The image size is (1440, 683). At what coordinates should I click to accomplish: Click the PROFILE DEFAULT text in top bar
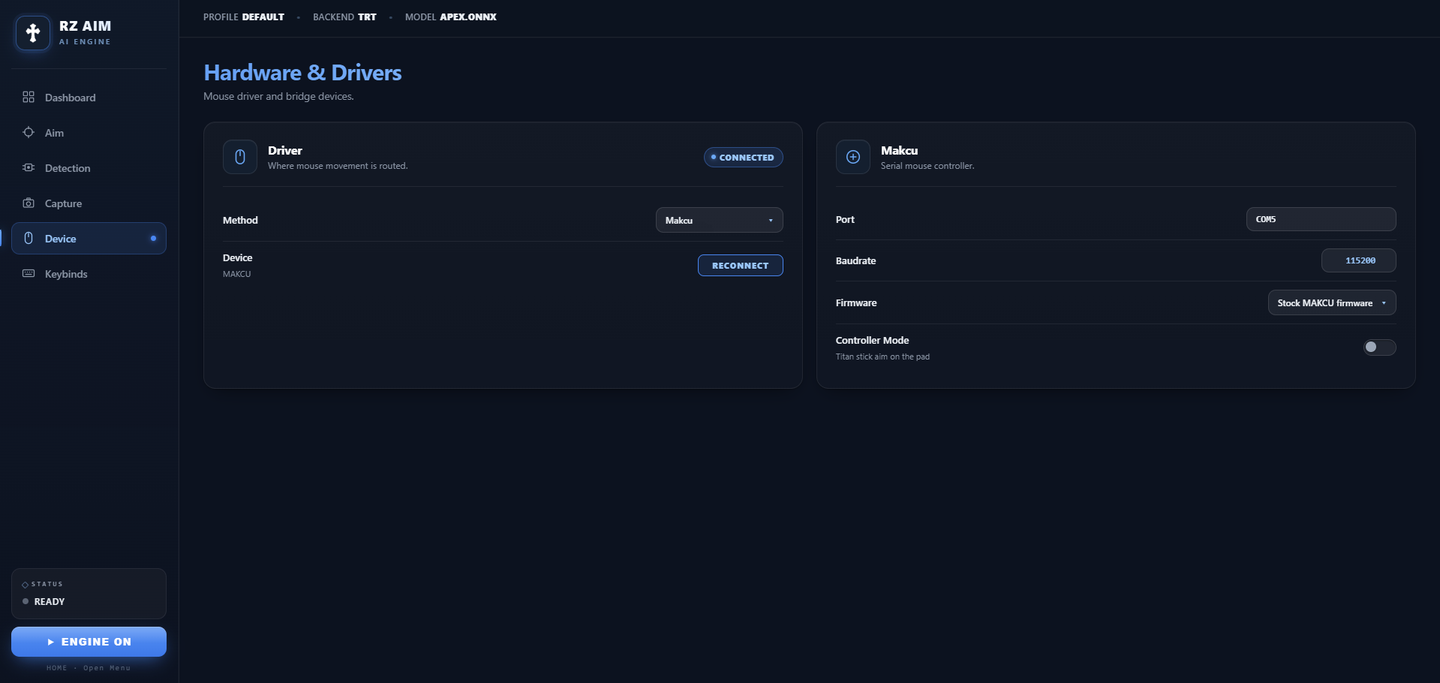244,17
